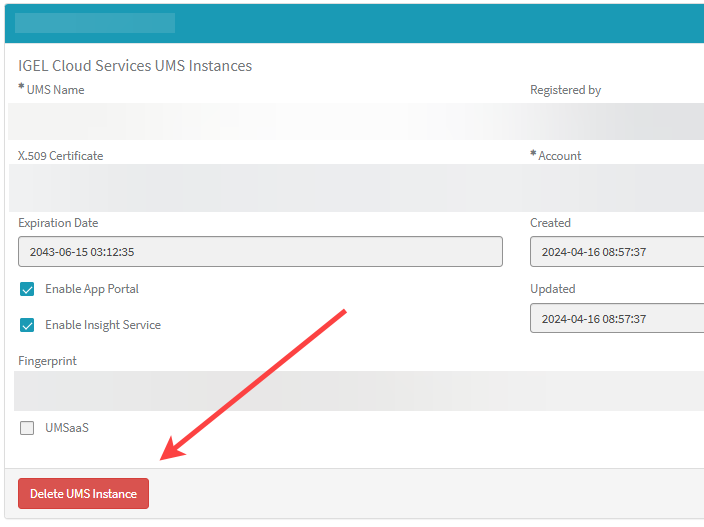
Task: Click the 'Enable Insight Service' label
Action: coord(103,325)
